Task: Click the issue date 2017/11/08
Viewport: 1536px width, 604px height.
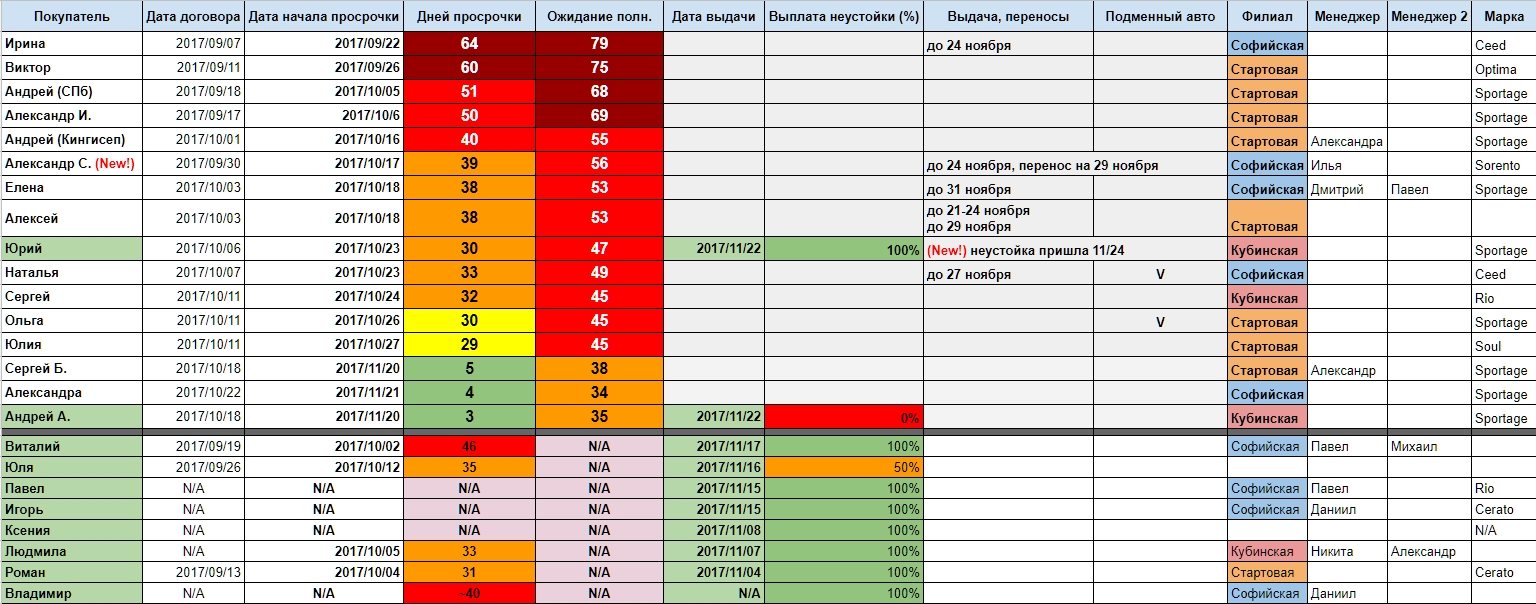Action: 714,531
